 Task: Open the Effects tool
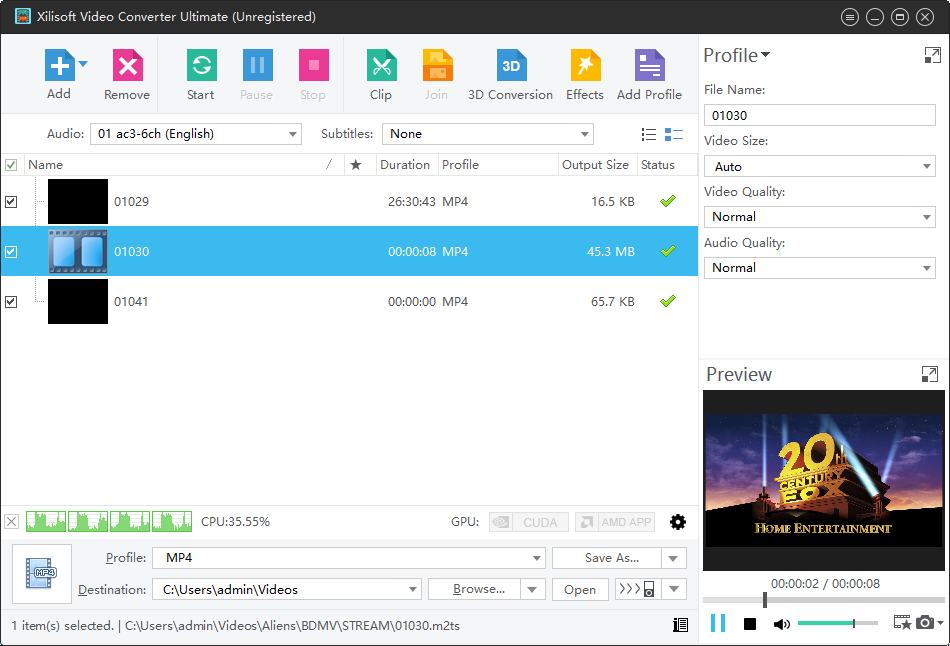tap(585, 67)
